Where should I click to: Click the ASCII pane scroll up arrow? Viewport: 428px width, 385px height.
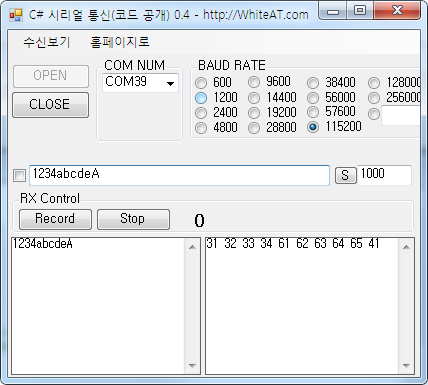[x=192, y=247]
